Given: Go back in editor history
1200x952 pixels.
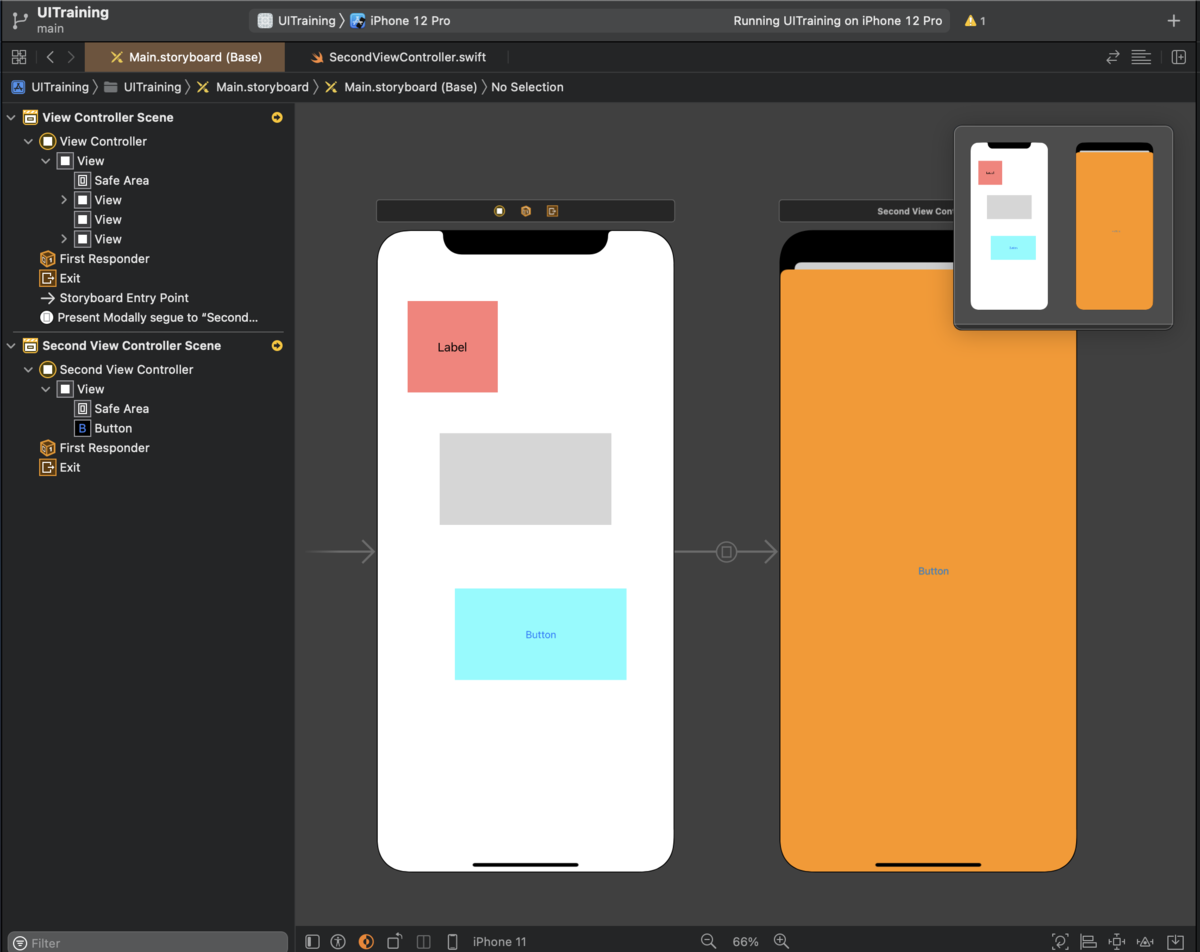Looking at the screenshot, I should pyautogui.click(x=50, y=57).
